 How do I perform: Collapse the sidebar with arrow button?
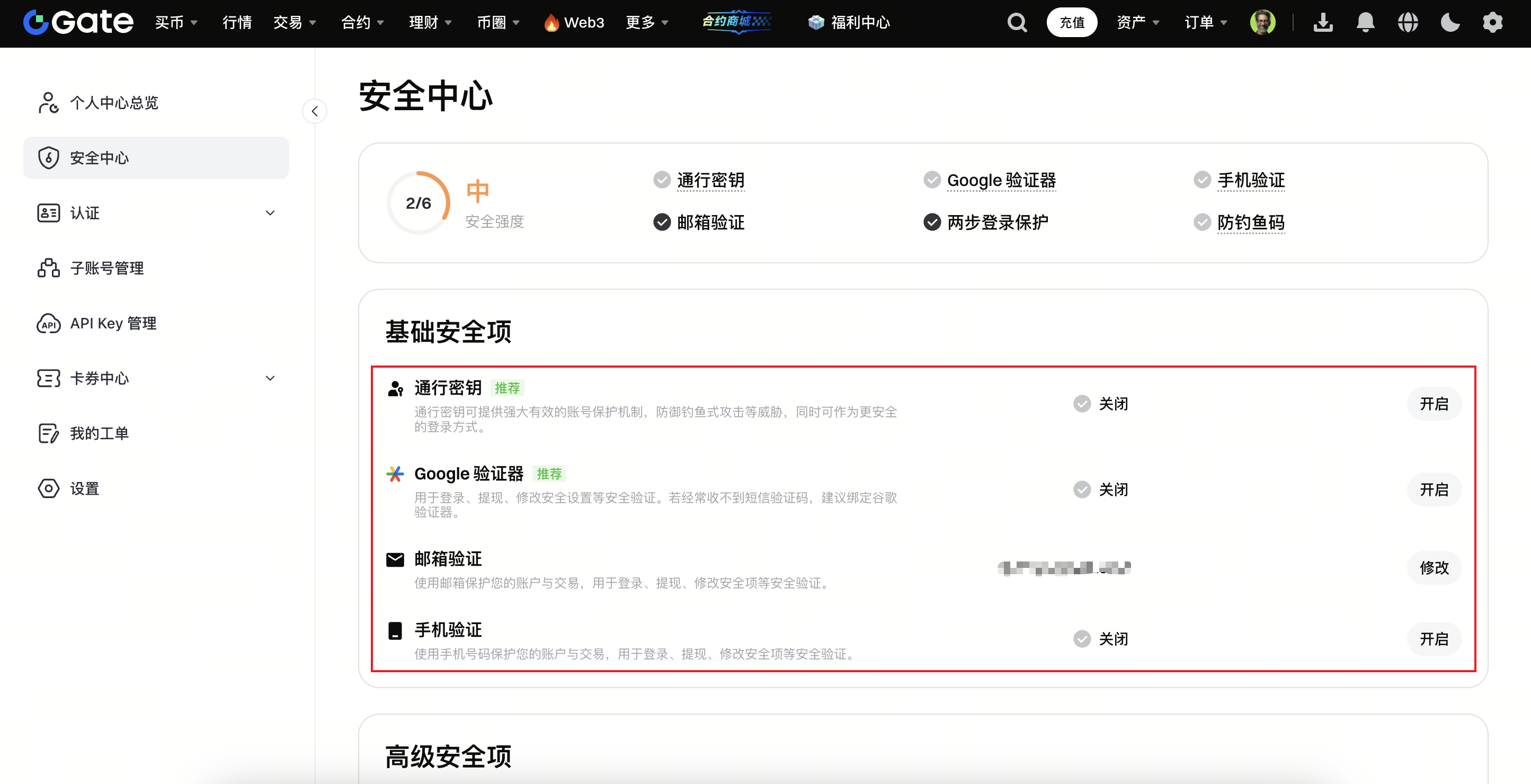[314, 111]
